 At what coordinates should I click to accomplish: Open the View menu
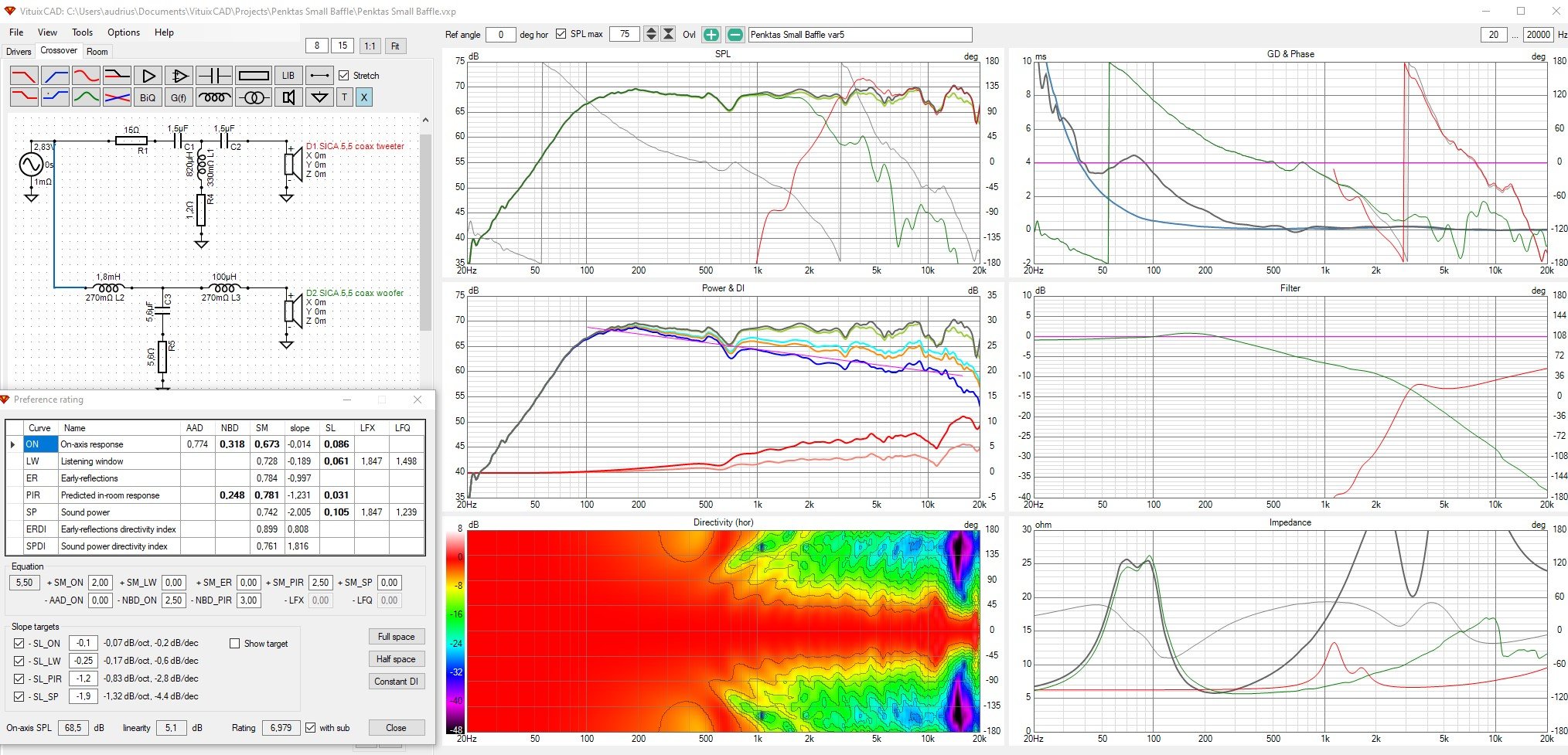pos(48,32)
